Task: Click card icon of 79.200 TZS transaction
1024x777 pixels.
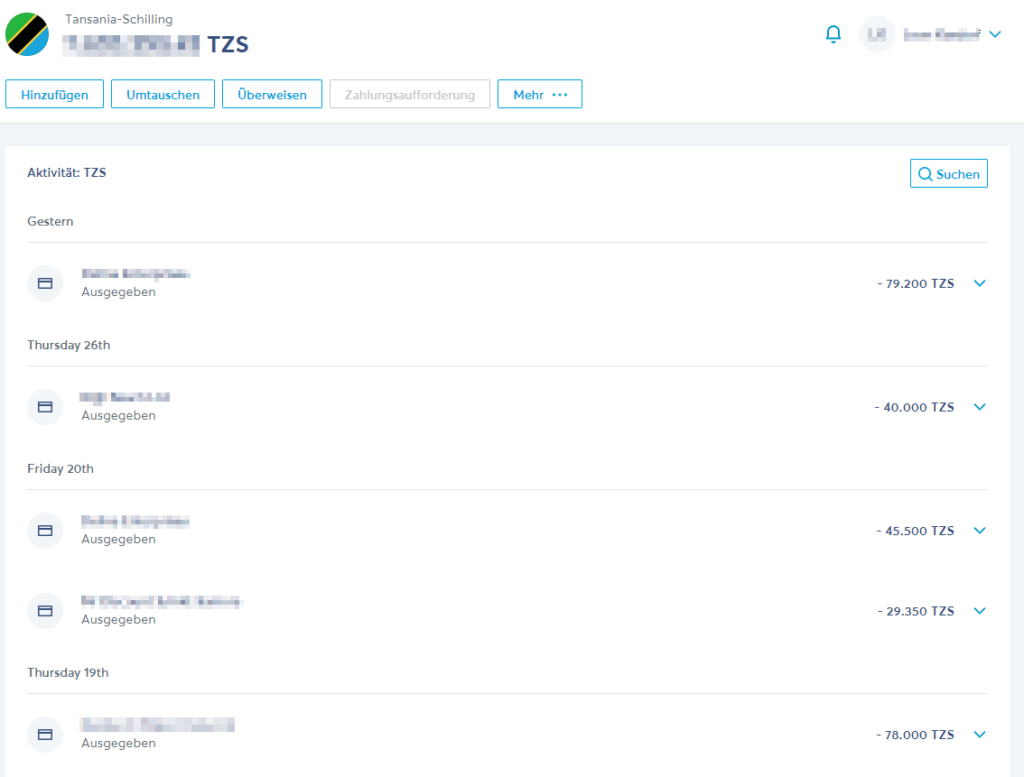Action: point(45,283)
